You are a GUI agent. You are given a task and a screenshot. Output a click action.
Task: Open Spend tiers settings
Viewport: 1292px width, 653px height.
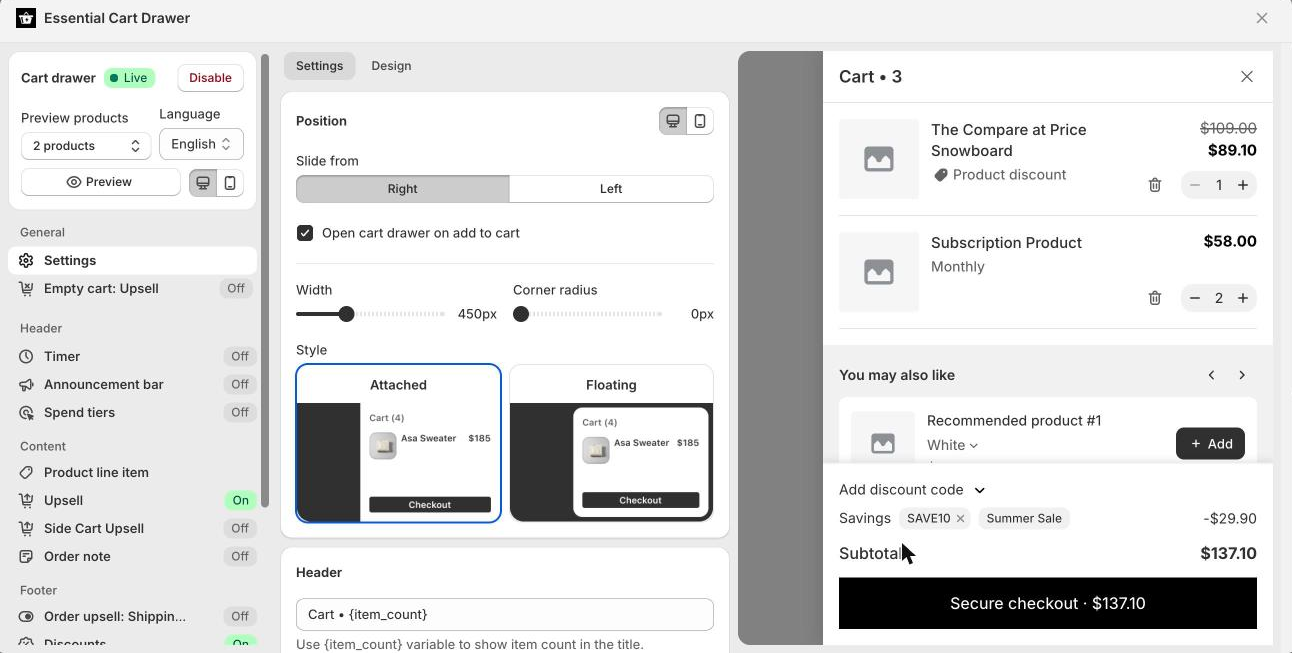(x=132, y=412)
